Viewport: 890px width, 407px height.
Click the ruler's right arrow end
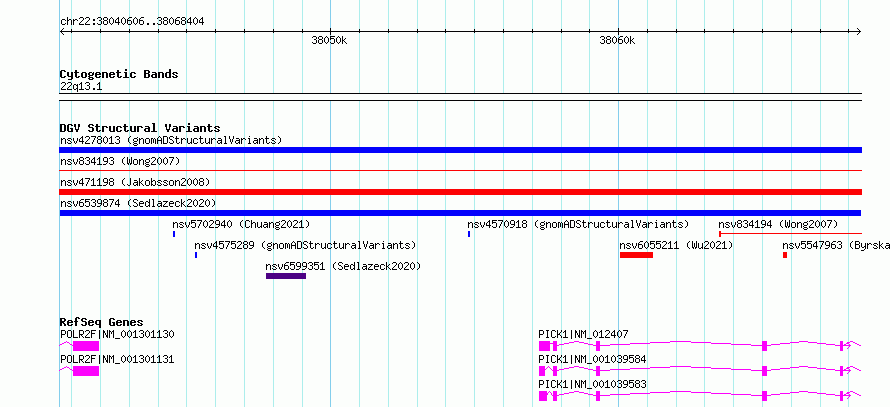pyautogui.click(x=859, y=31)
